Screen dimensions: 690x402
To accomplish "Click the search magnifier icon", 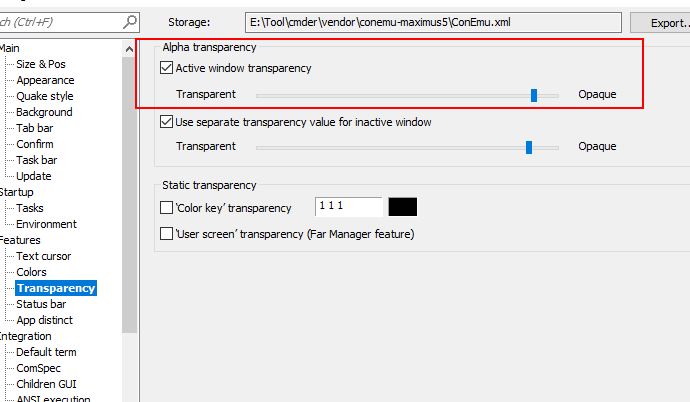I will pos(131,22).
